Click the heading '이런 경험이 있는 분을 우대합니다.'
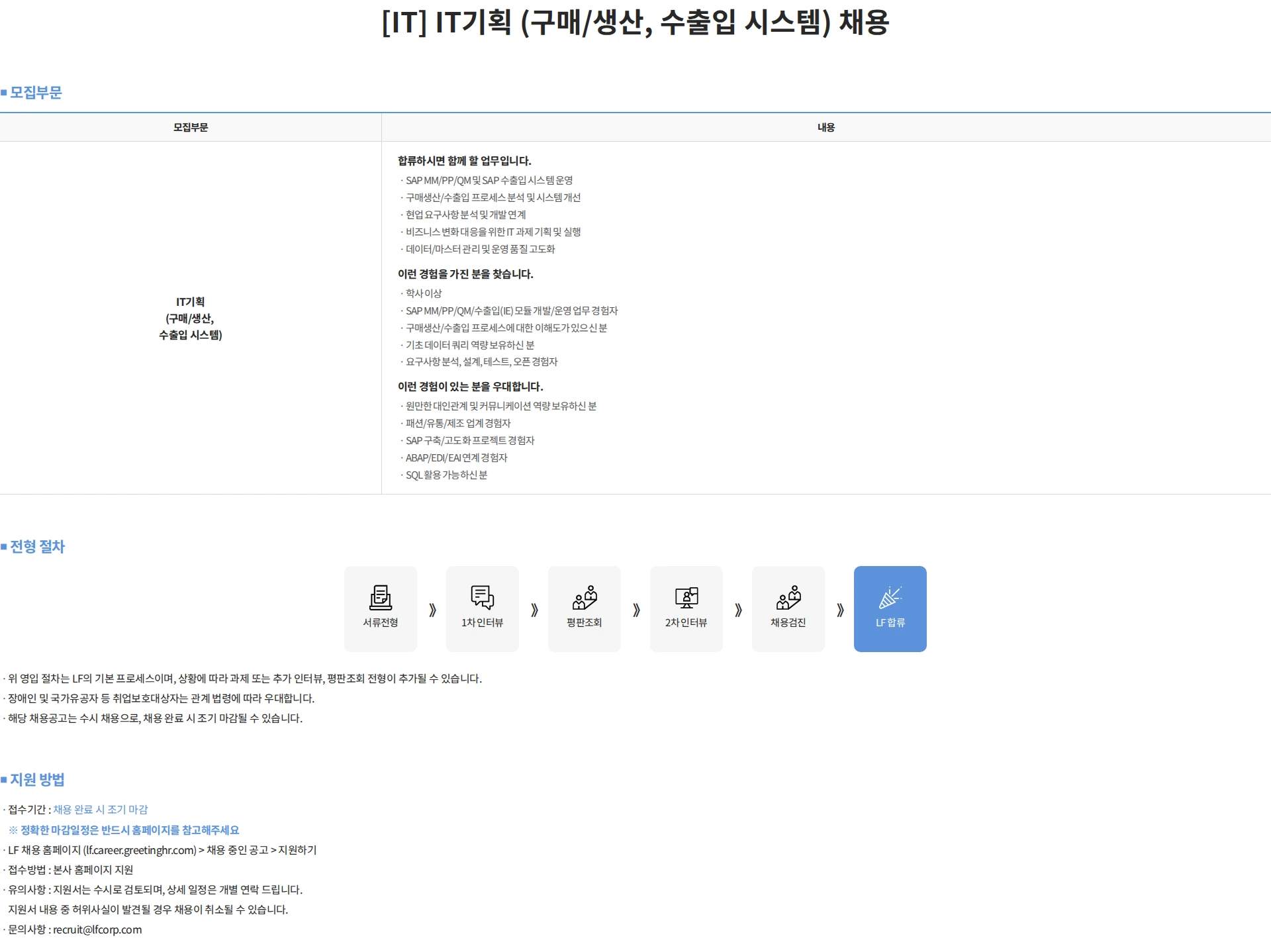This screenshot has height=952, width=1271. tap(471, 387)
